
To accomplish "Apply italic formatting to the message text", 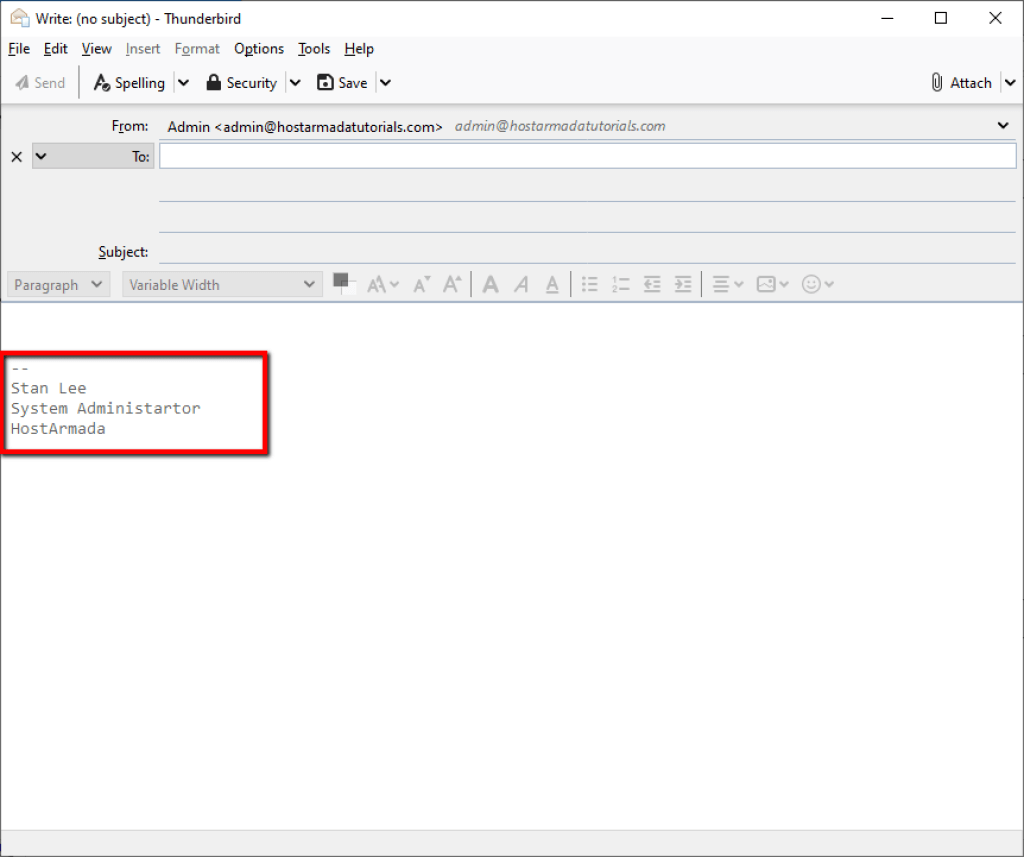I will click(x=521, y=284).
